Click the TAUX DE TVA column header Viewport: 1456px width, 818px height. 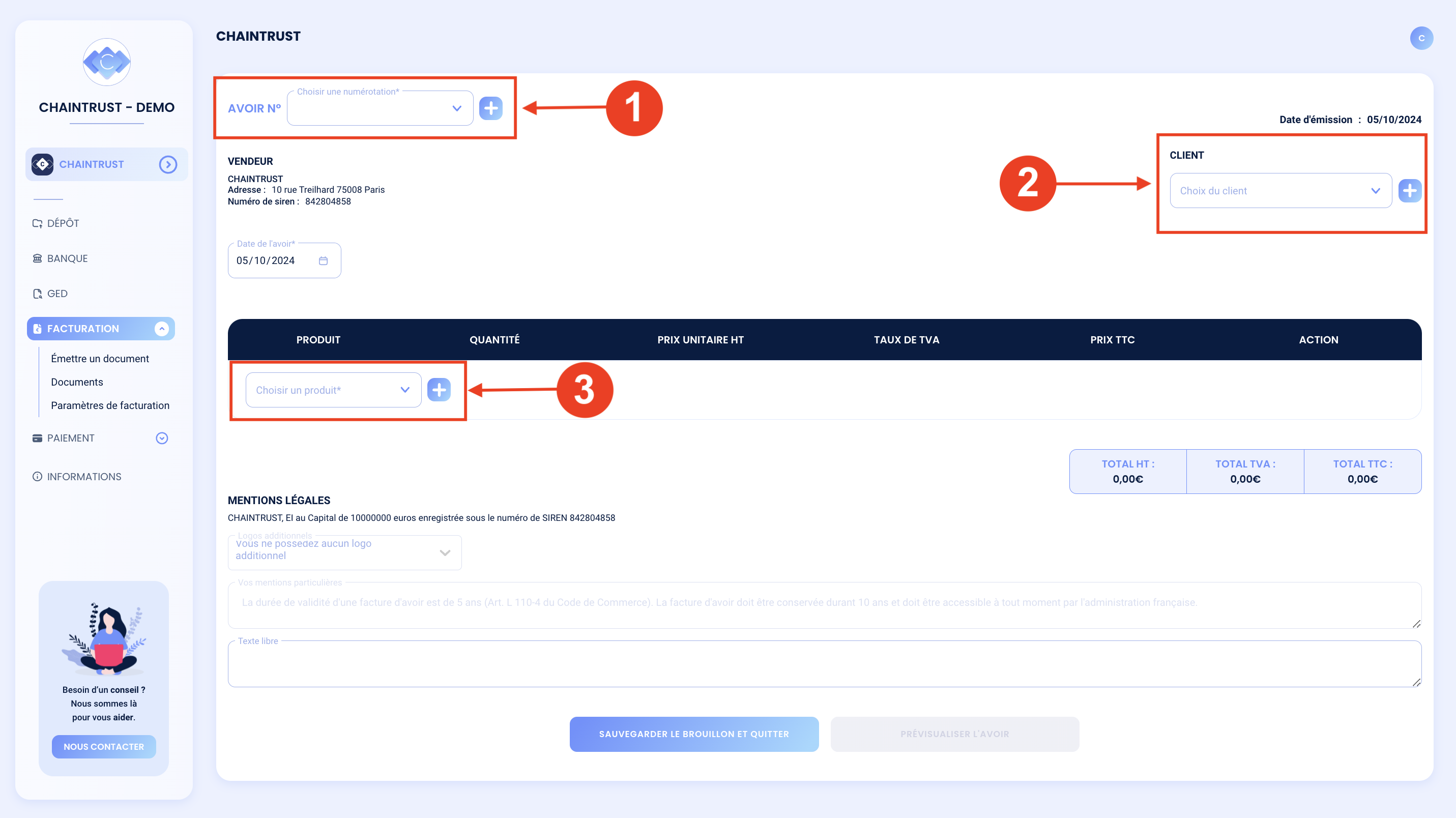click(x=907, y=340)
